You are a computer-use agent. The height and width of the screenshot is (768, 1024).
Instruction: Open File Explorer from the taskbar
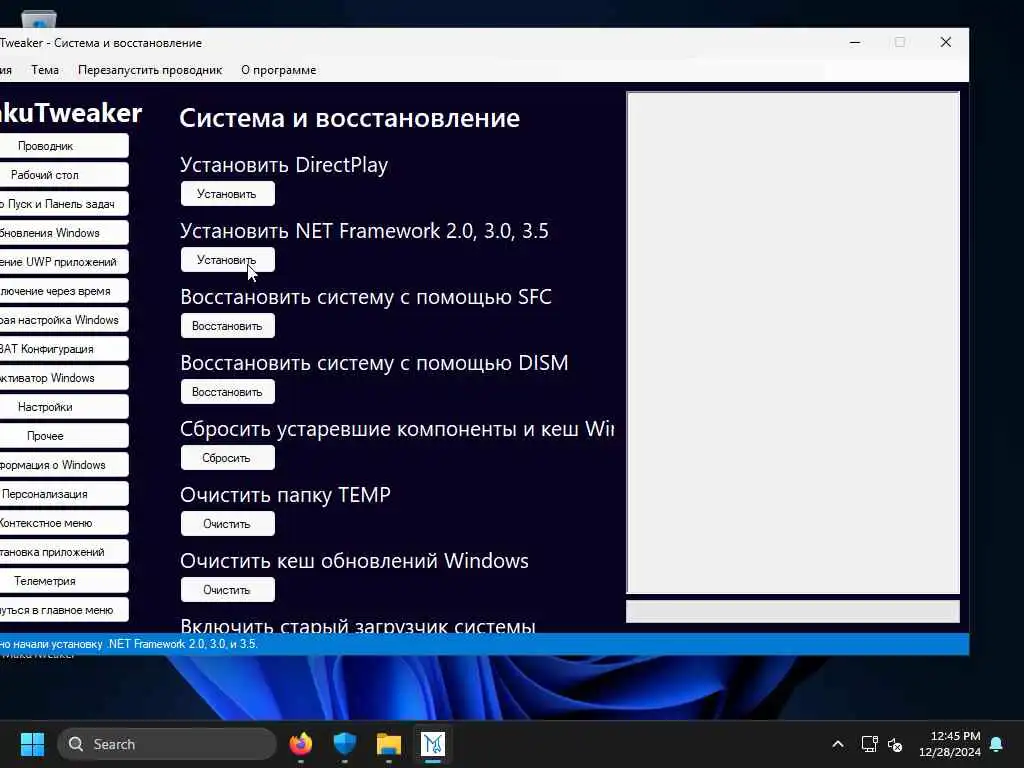[x=389, y=744]
